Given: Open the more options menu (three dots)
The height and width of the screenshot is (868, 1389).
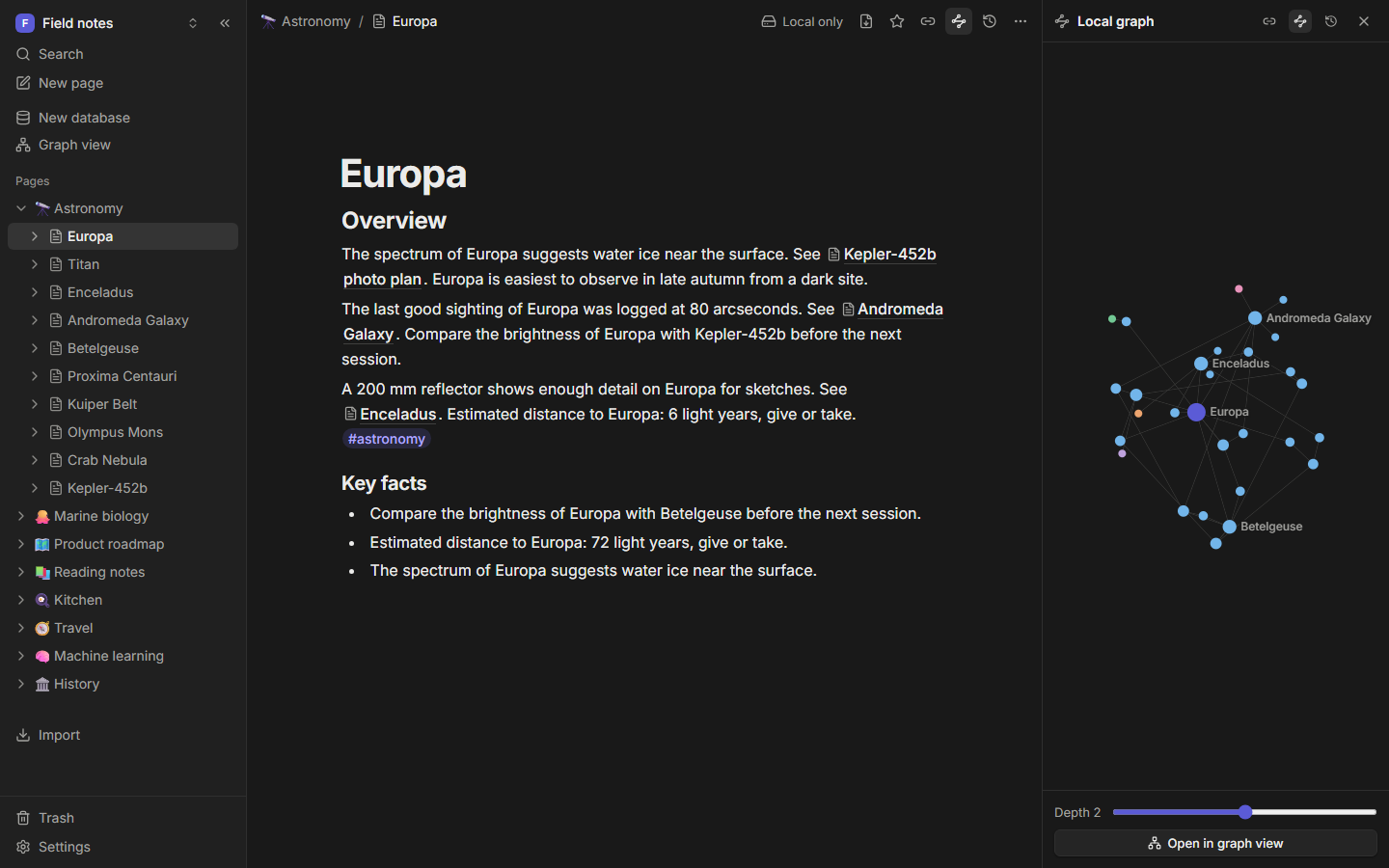Looking at the screenshot, I should [1021, 21].
